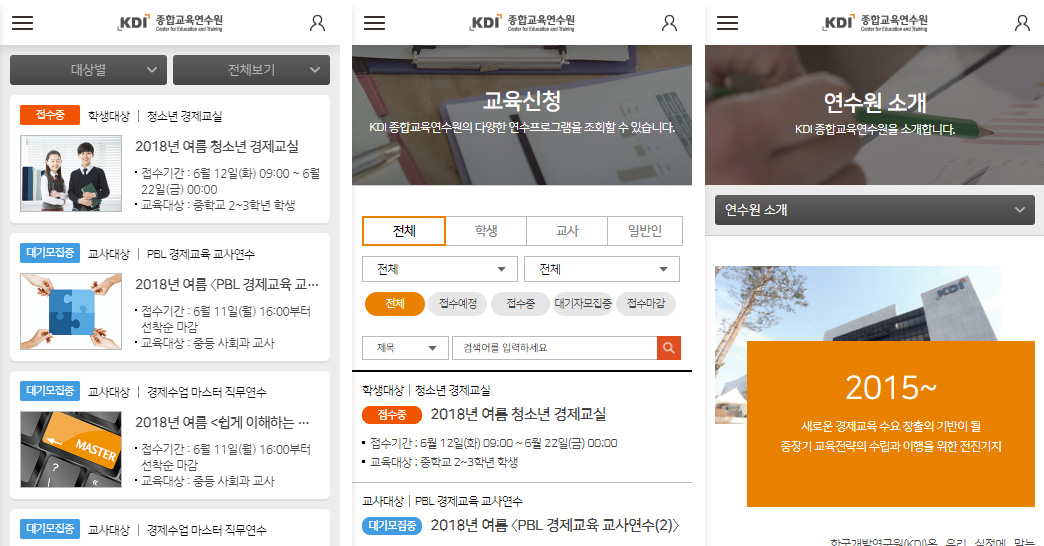Screen dimensions: 1044x546
Task: Click user profile icon in right screen
Action: coord(1022,23)
